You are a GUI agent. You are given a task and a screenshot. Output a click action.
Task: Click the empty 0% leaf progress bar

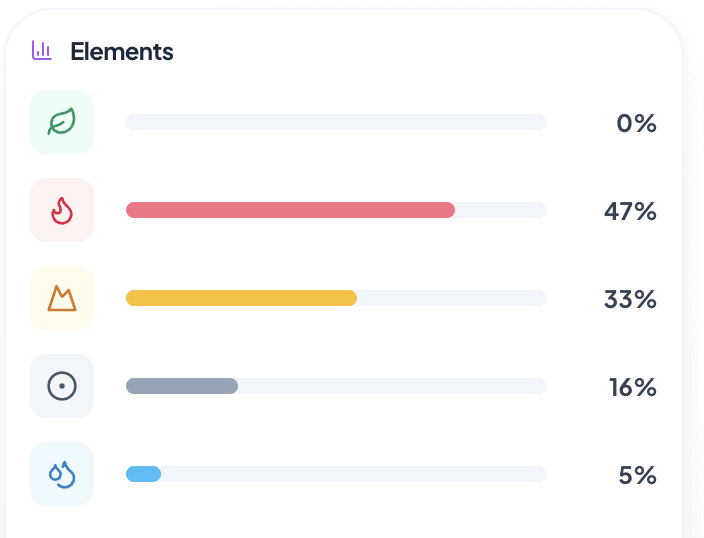[x=336, y=122]
